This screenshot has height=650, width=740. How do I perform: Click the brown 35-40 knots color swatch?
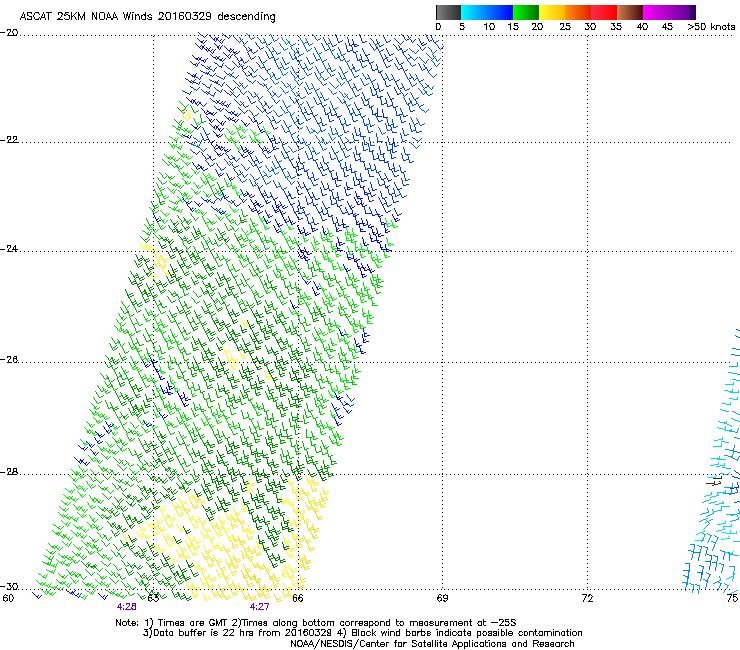630,12
